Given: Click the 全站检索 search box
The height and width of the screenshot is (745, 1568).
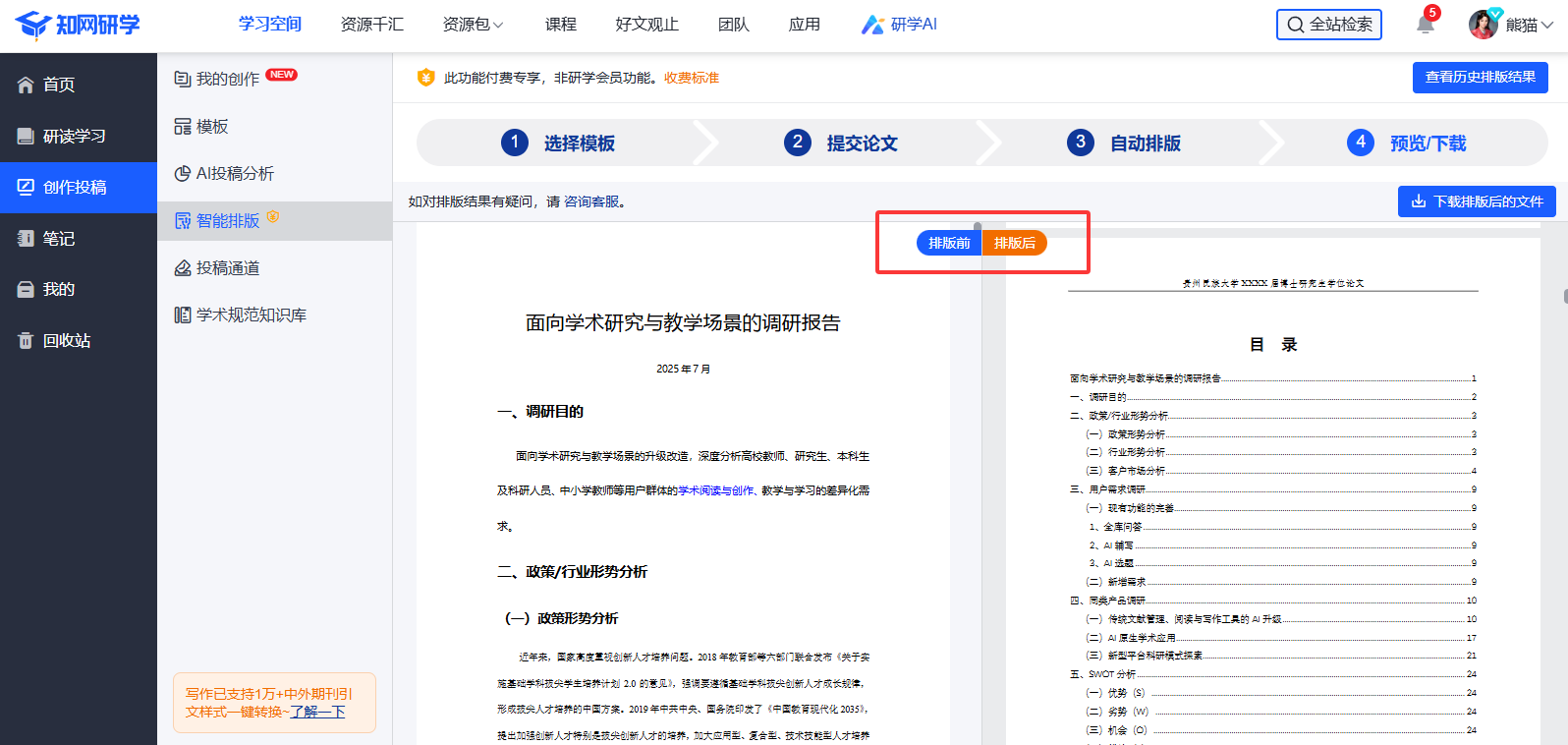Looking at the screenshot, I should click(1328, 25).
